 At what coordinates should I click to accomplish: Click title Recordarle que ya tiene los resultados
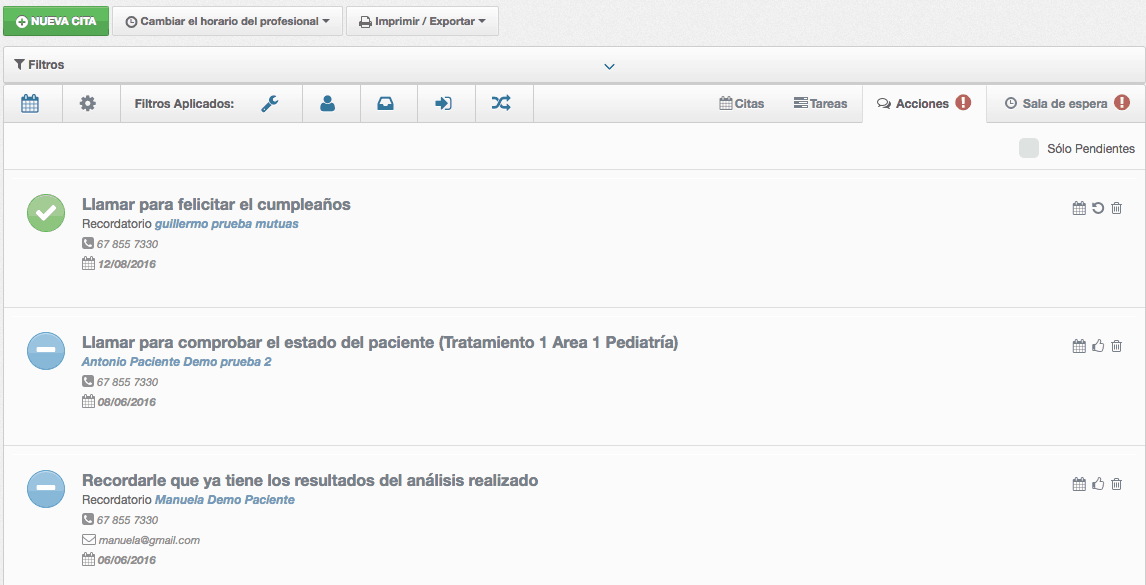(x=310, y=480)
